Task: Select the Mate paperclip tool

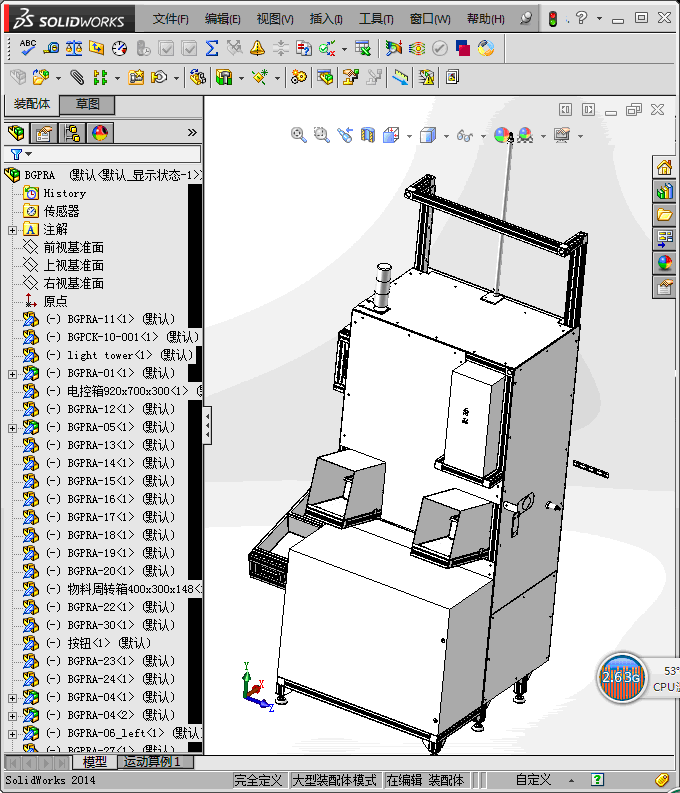Action: pos(77,77)
